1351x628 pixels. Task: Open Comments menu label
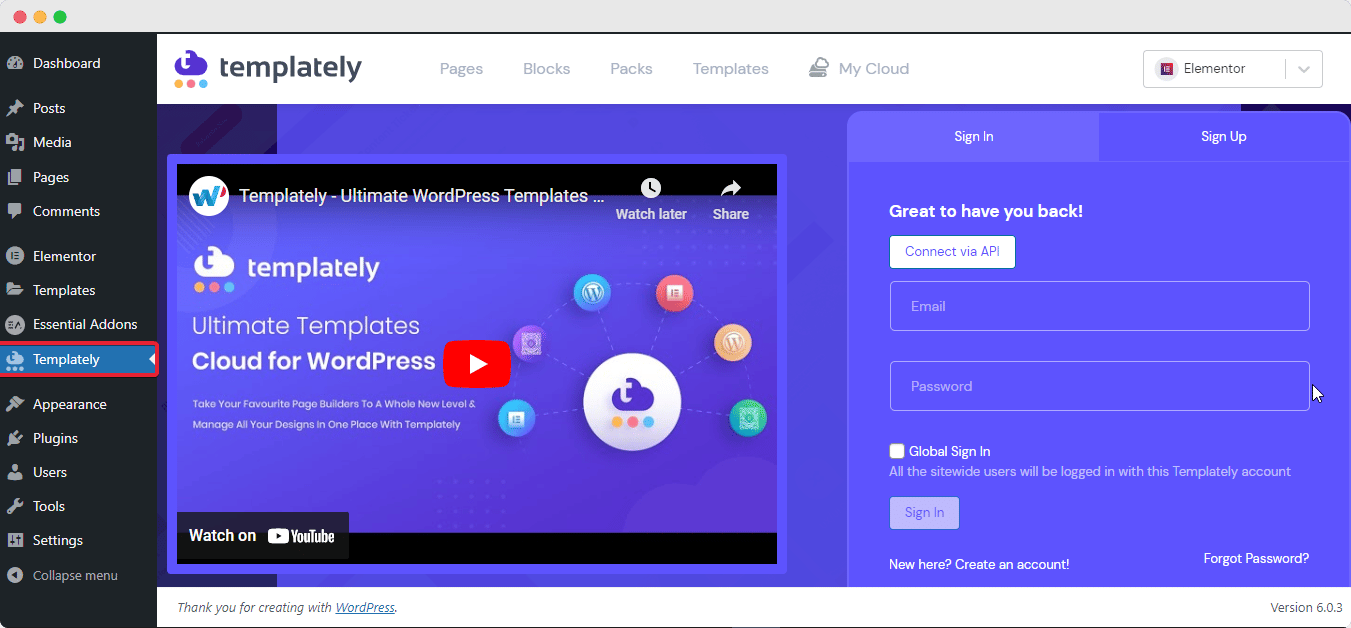tap(66, 211)
